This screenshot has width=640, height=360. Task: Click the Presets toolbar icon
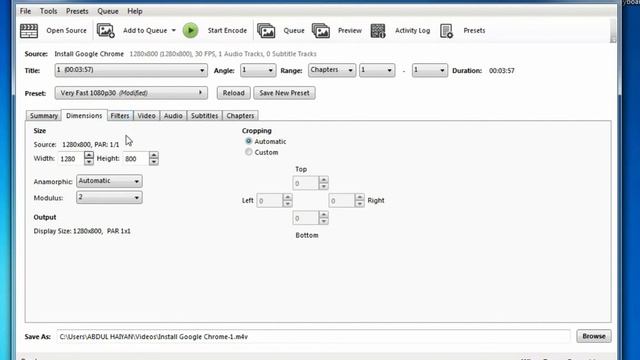click(x=447, y=31)
